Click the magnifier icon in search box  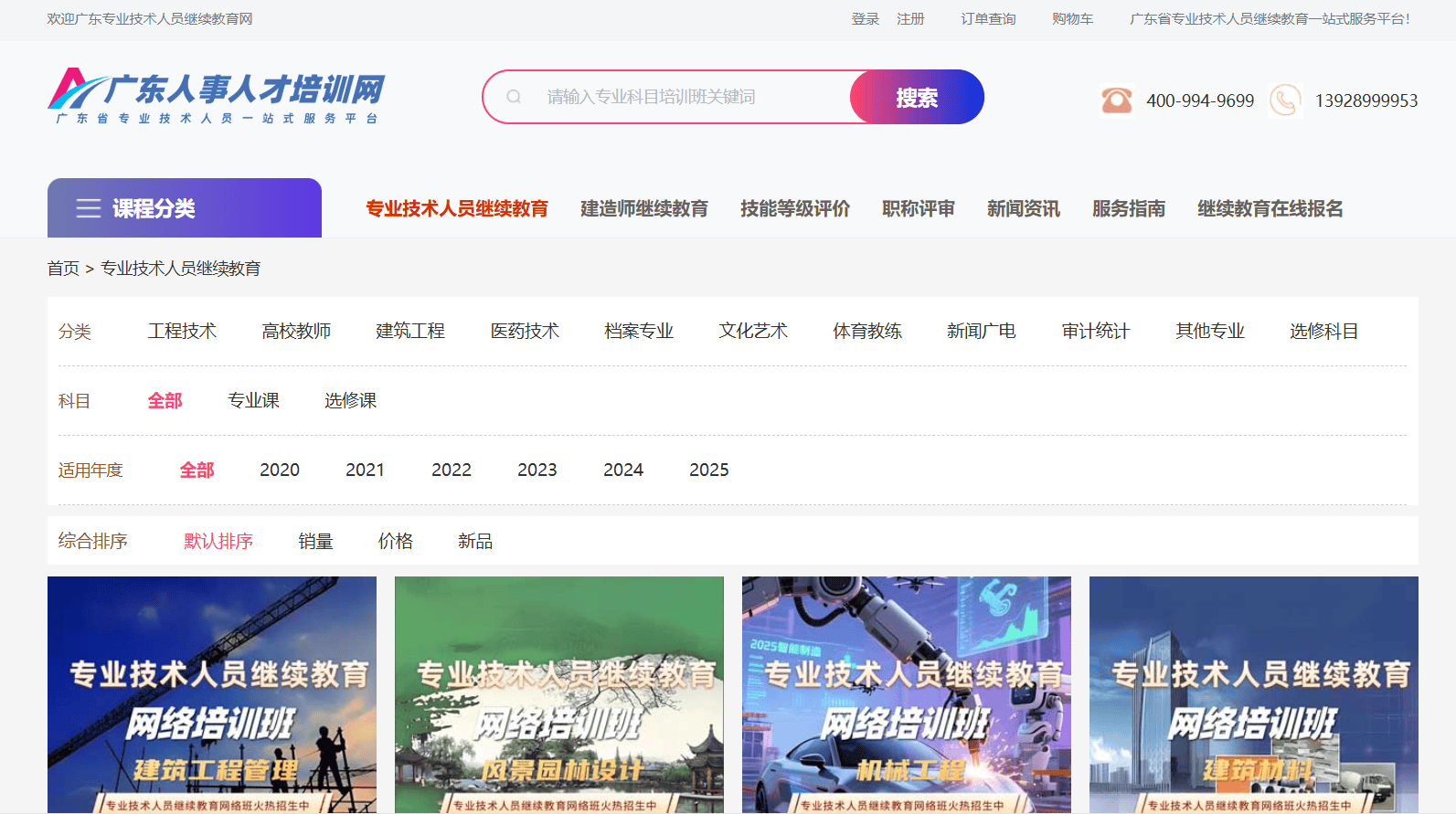click(514, 97)
